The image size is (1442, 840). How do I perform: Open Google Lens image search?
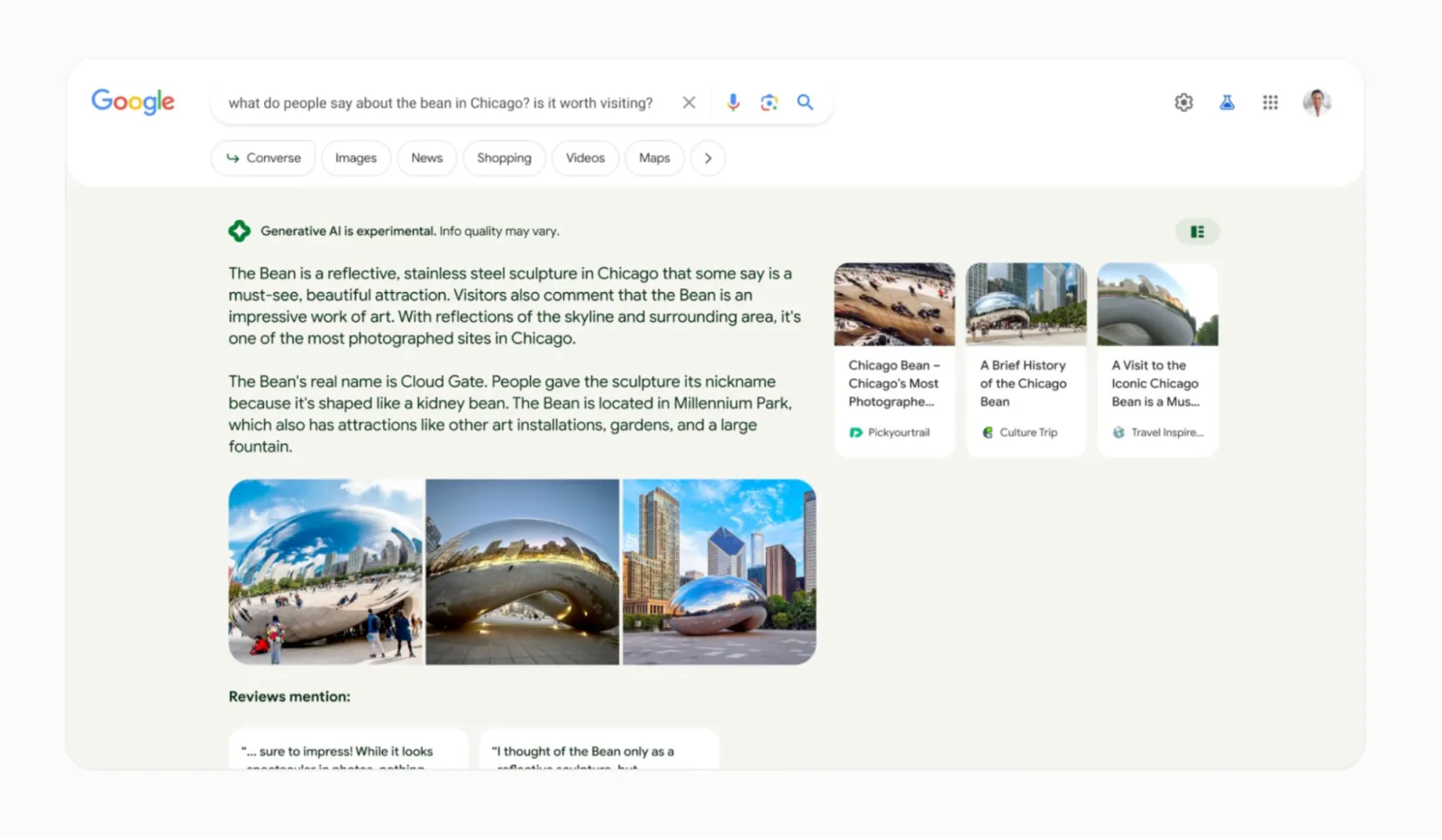click(769, 102)
